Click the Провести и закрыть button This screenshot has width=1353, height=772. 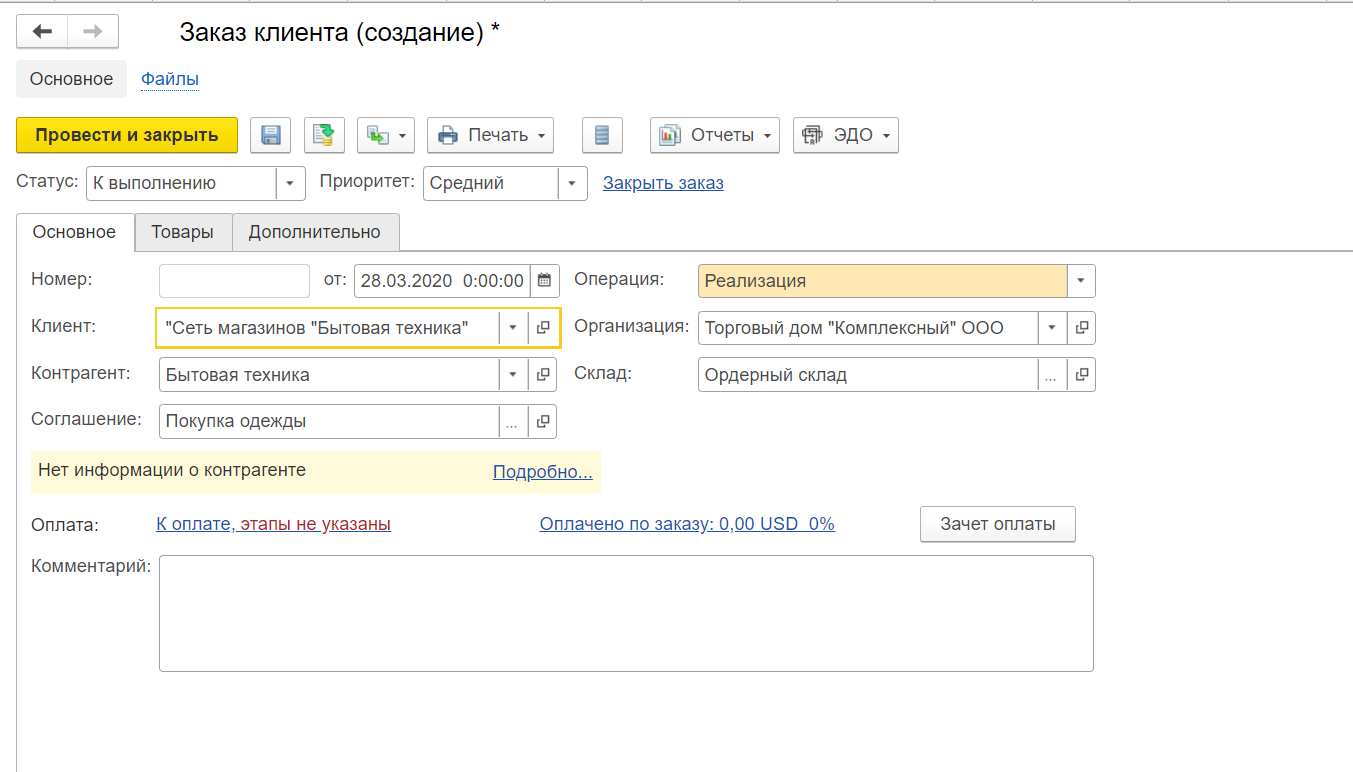pyautogui.click(x=127, y=135)
